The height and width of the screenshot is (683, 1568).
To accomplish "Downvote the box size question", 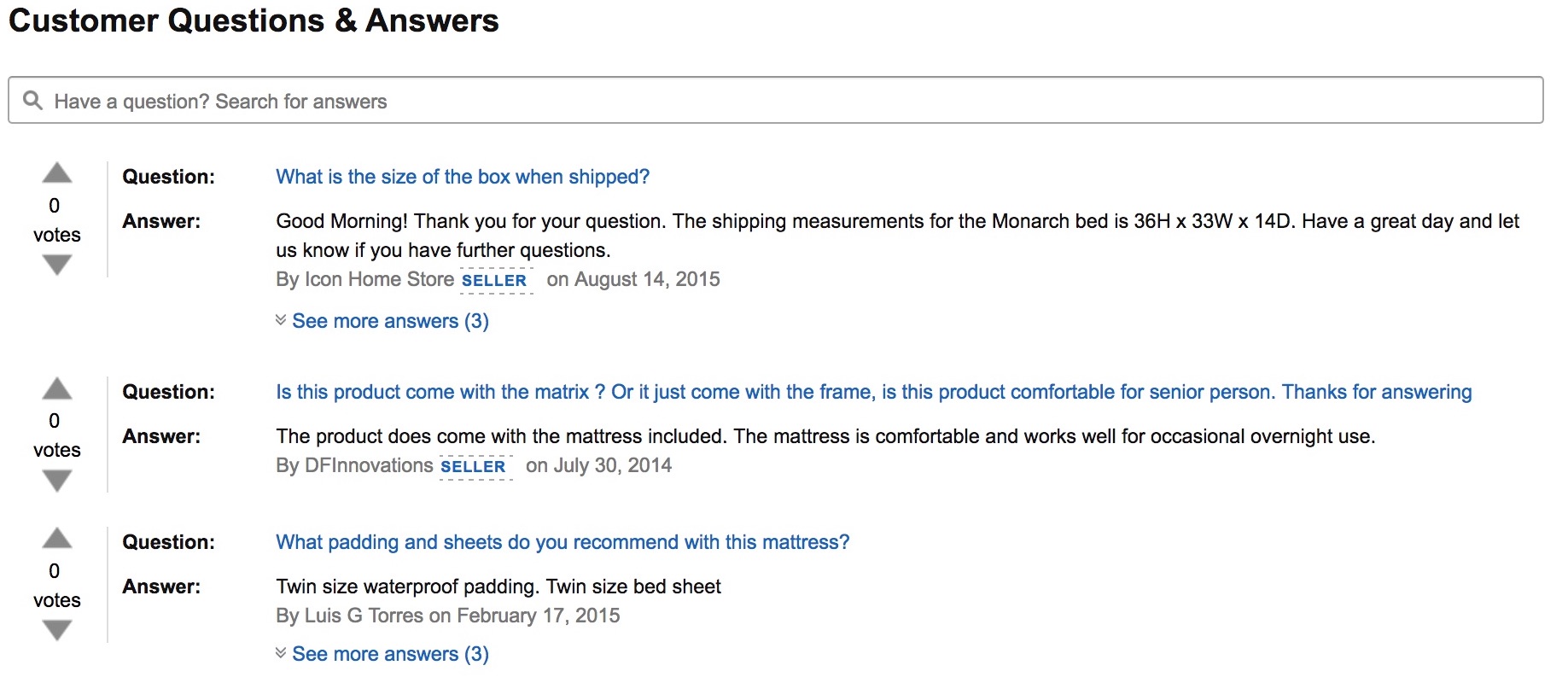I will 57,266.
